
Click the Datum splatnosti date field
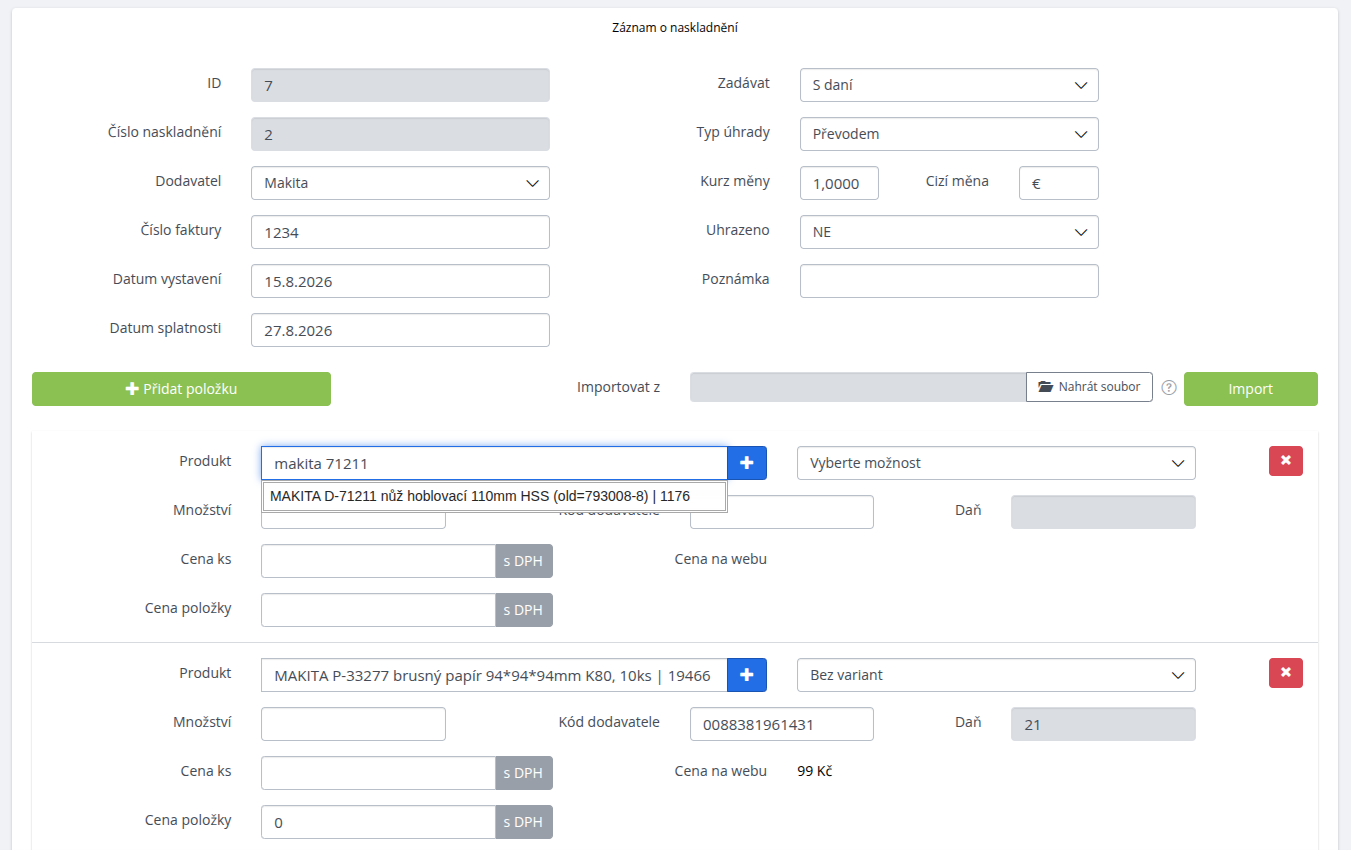tap(400, 330)
